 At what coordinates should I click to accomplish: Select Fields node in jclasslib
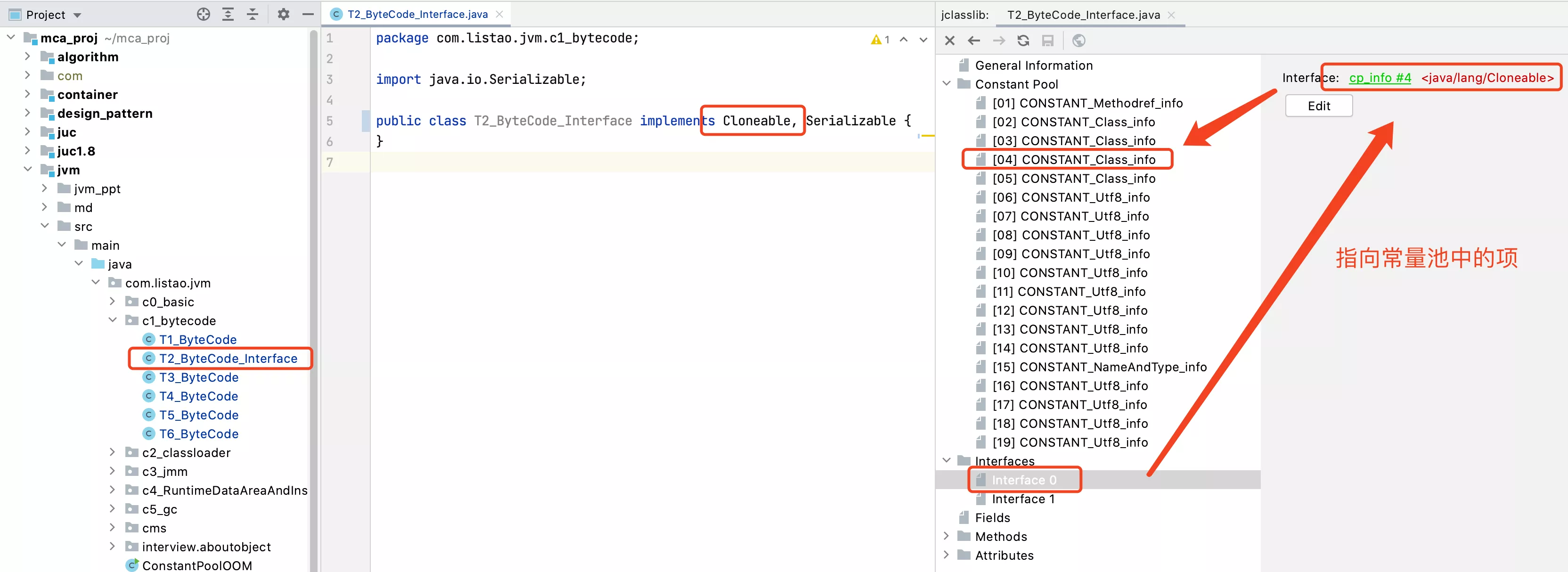click(992, 518)
